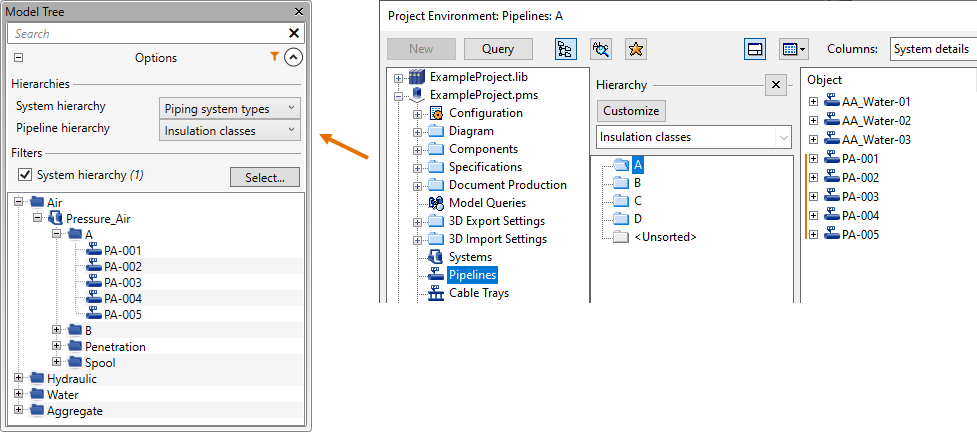Click the orange filter funnel icon

pos(276,58)
